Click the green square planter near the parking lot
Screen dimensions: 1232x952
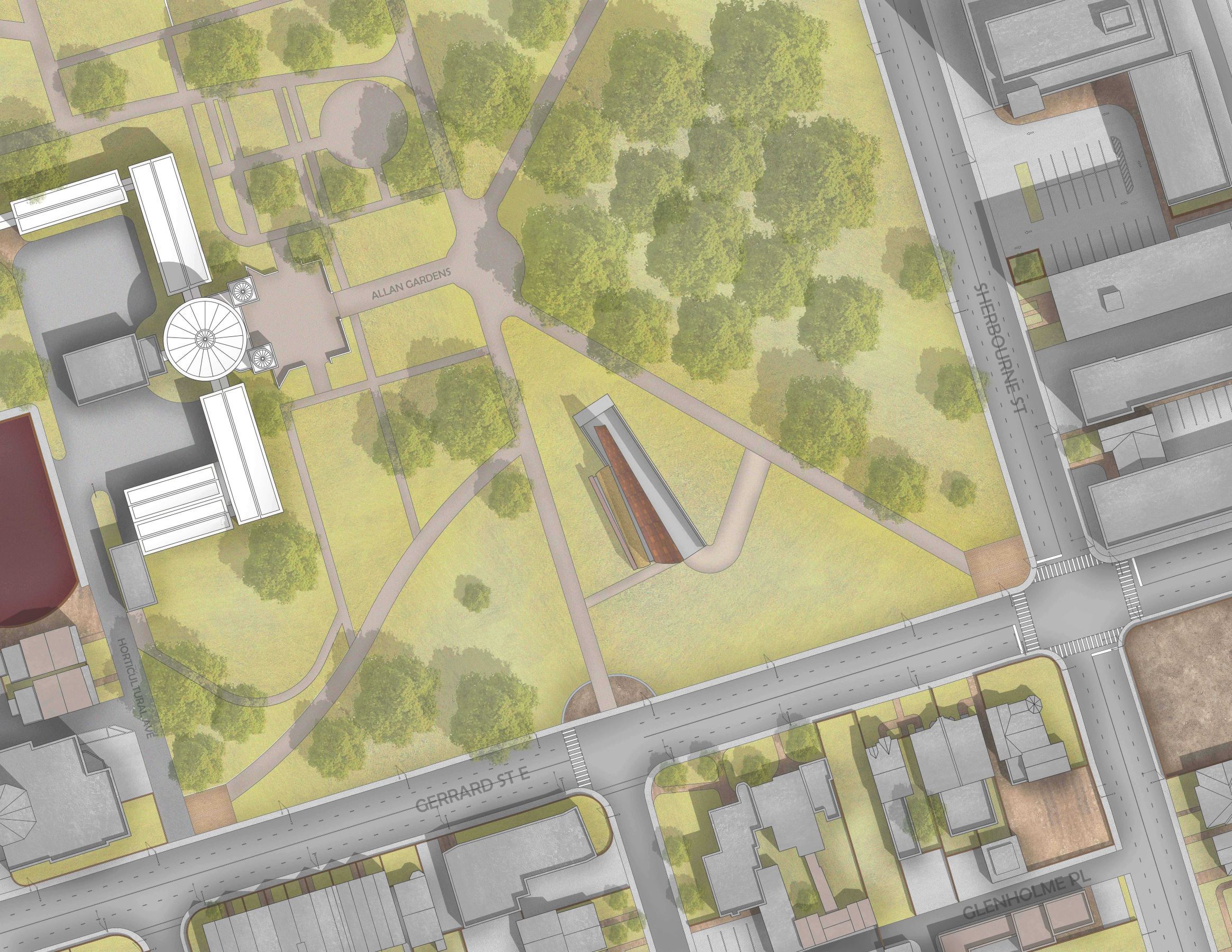(1027, 269)
